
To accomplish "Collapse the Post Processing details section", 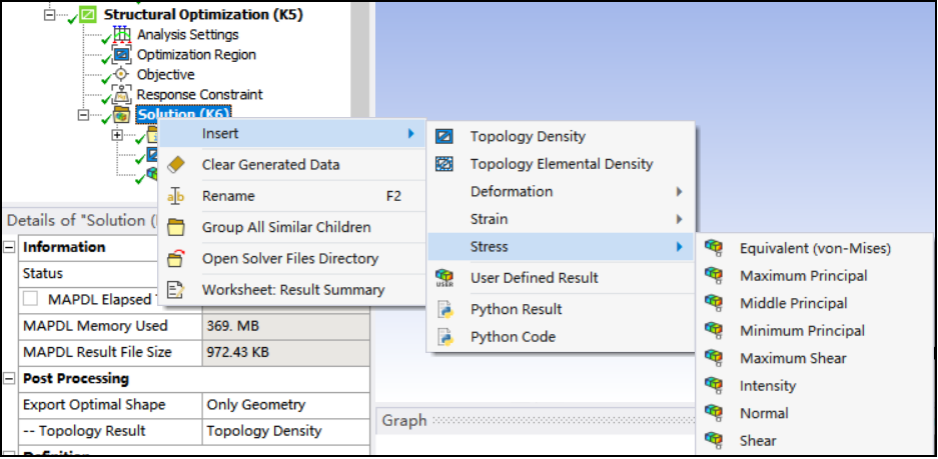I will point(10,379).
